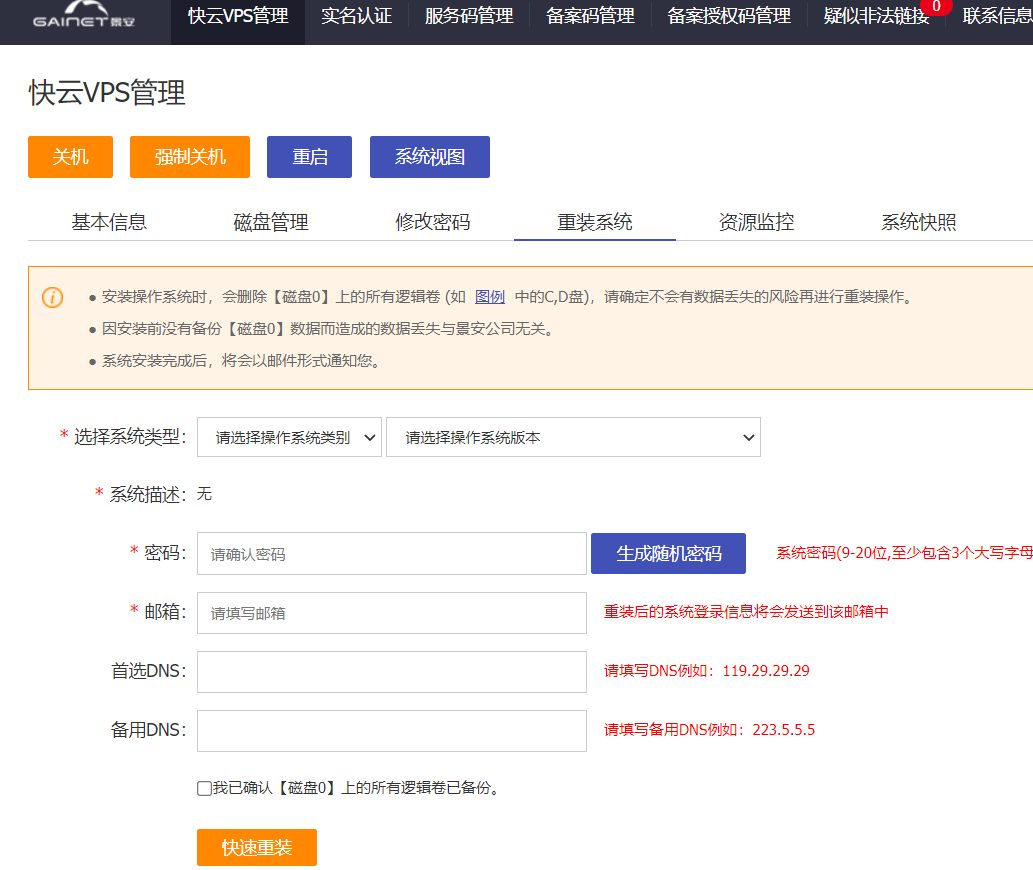Click the 首选DNS text field
Viewport: 1033px width, 870px height.
(x=391, y=672)
